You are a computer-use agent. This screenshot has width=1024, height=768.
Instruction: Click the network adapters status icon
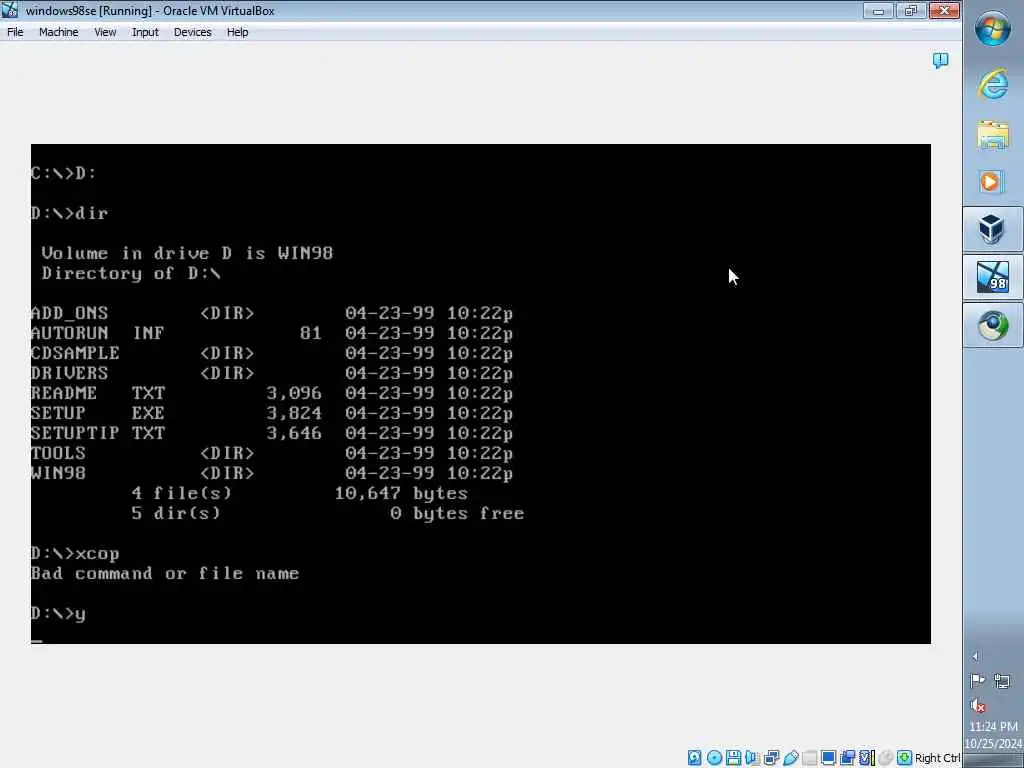coord(771,758)
